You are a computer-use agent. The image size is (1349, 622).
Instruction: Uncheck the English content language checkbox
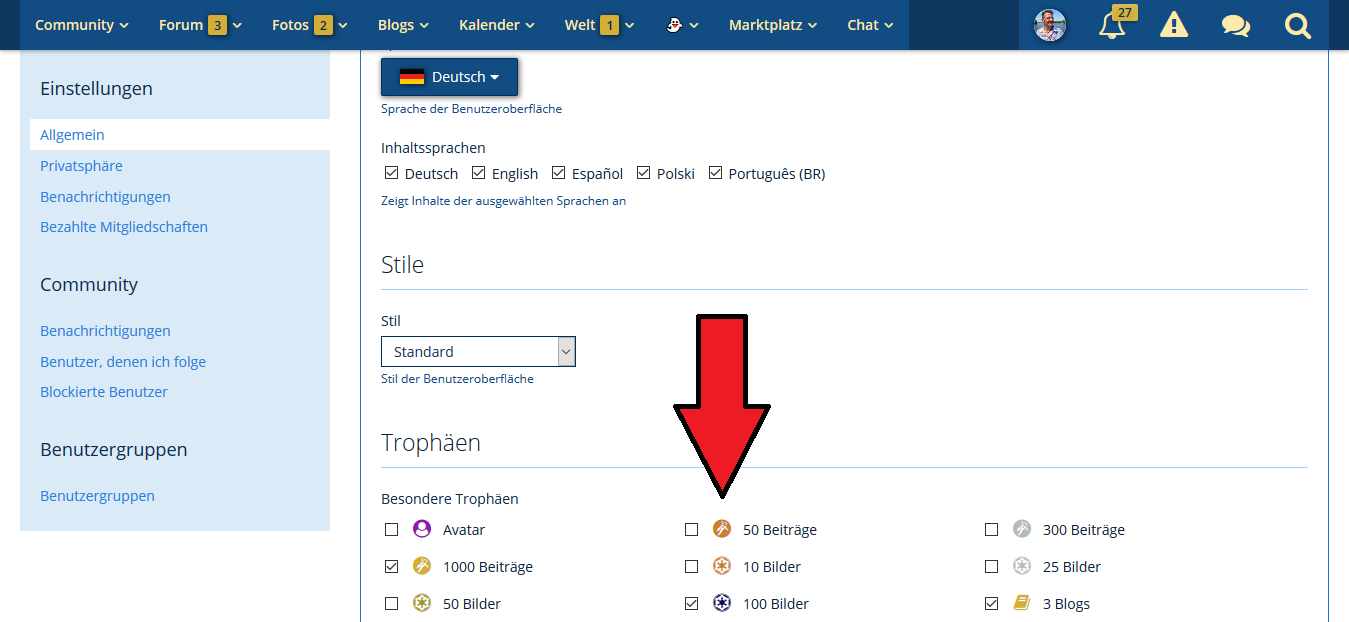[479, 173]
